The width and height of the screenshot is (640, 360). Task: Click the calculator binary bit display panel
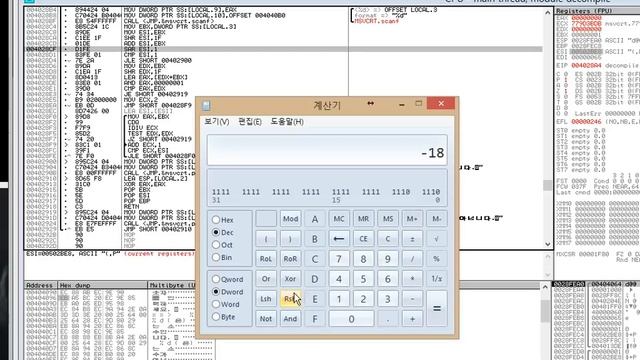click(x=327, y=188)
